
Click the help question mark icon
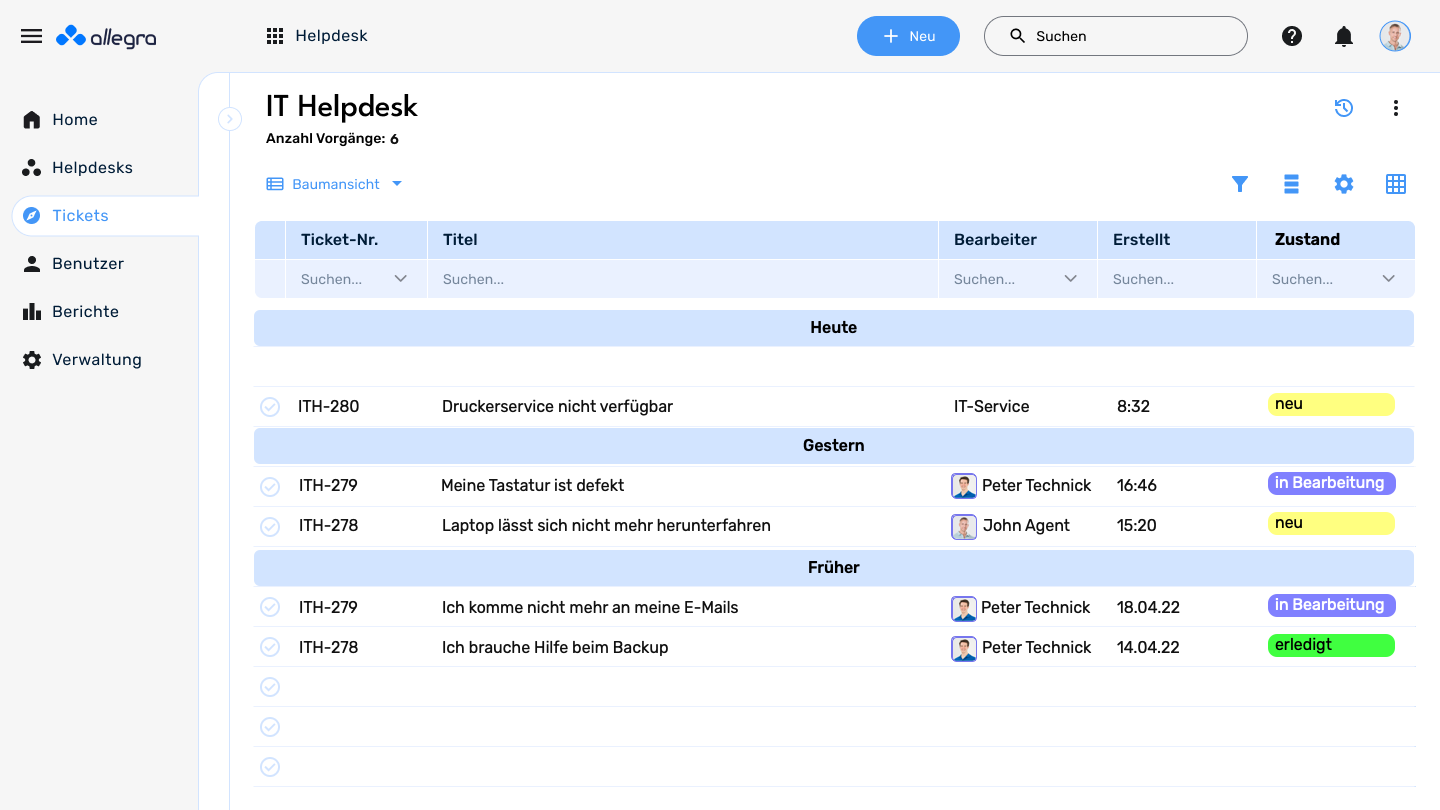coord(1292,36)
